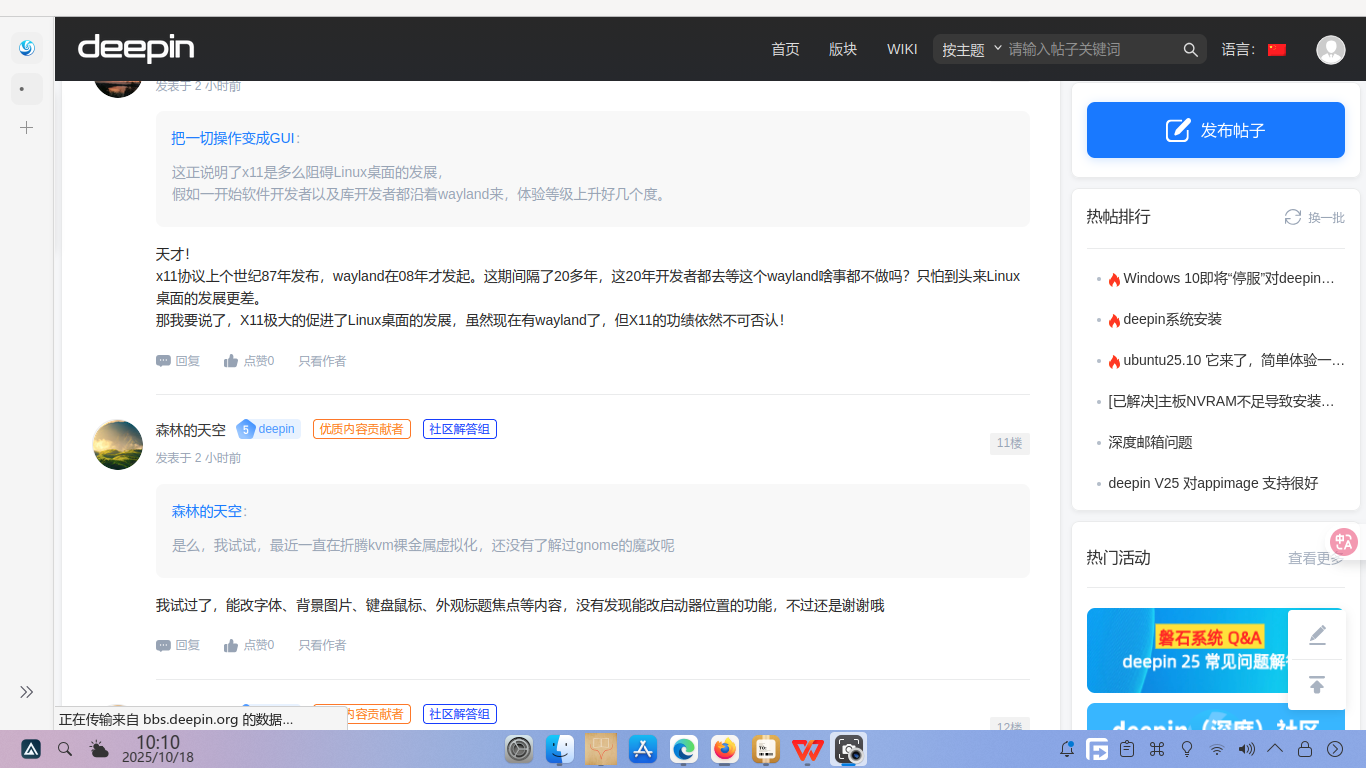Screen dimensions: 1366x768
Task: Click username 森林的天空 on 11楼
Action: 191,430
